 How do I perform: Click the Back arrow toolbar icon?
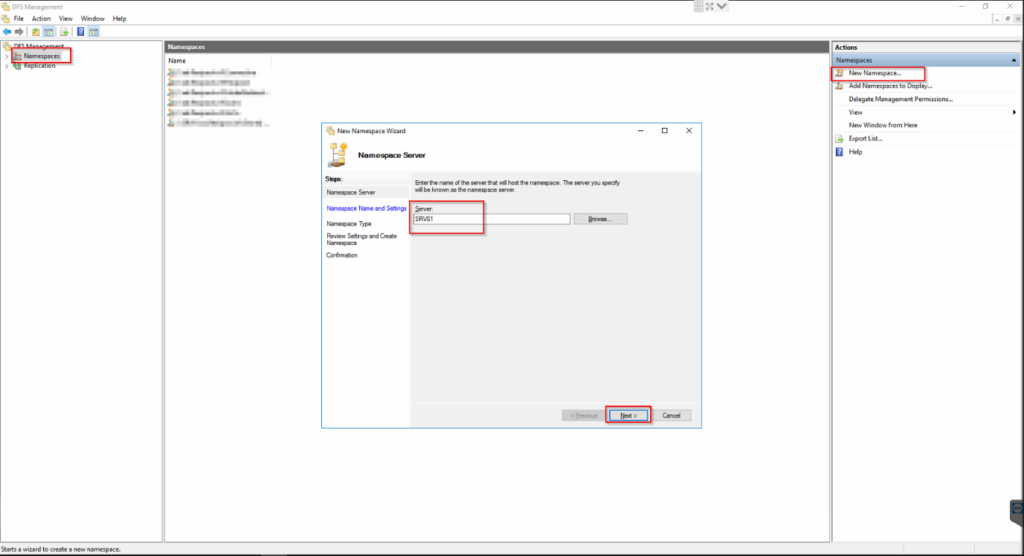click(x=7, y=31)
